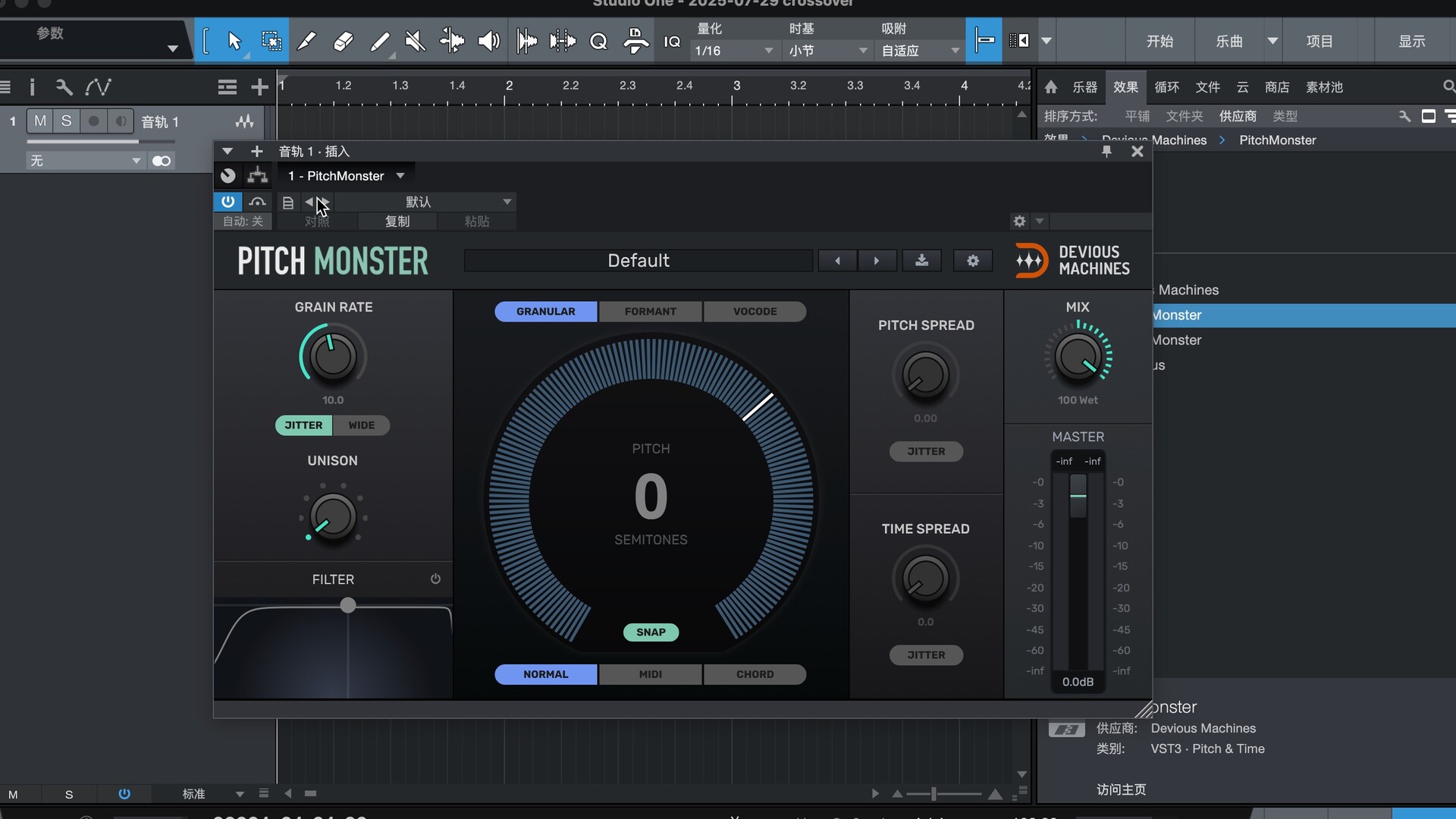This screenshot has height=819, width=1456.
Task: Select VOCODE mode tab
Action: pyautogui.click(x=755, y=311)
